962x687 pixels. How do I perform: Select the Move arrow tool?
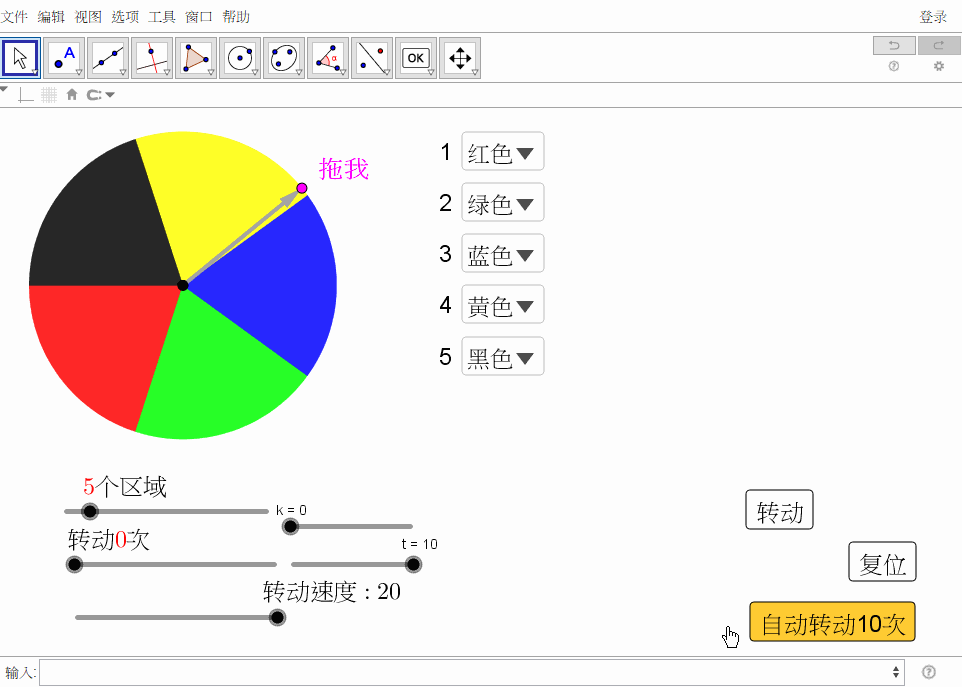21,58
